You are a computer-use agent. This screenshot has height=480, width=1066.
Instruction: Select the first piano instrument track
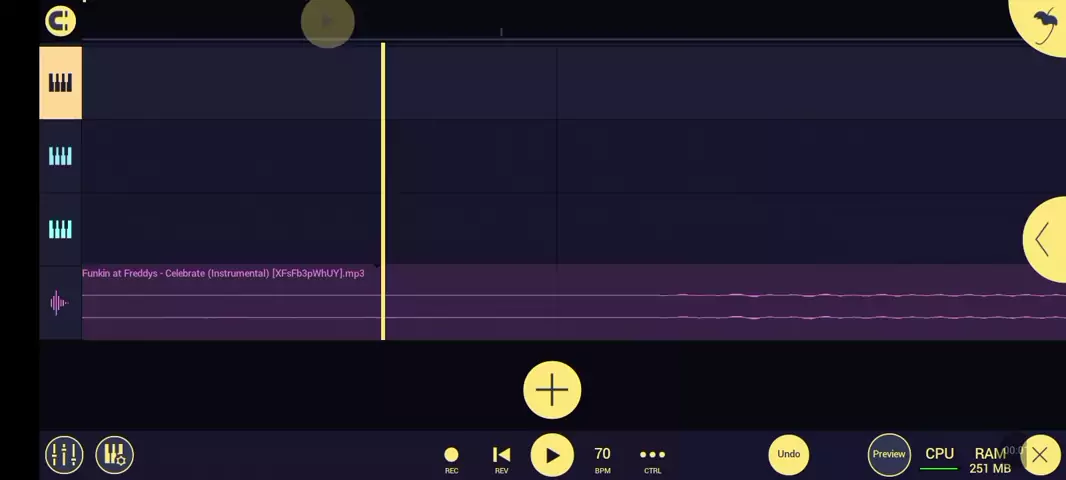pyautogui.click(x=60, y=83)
